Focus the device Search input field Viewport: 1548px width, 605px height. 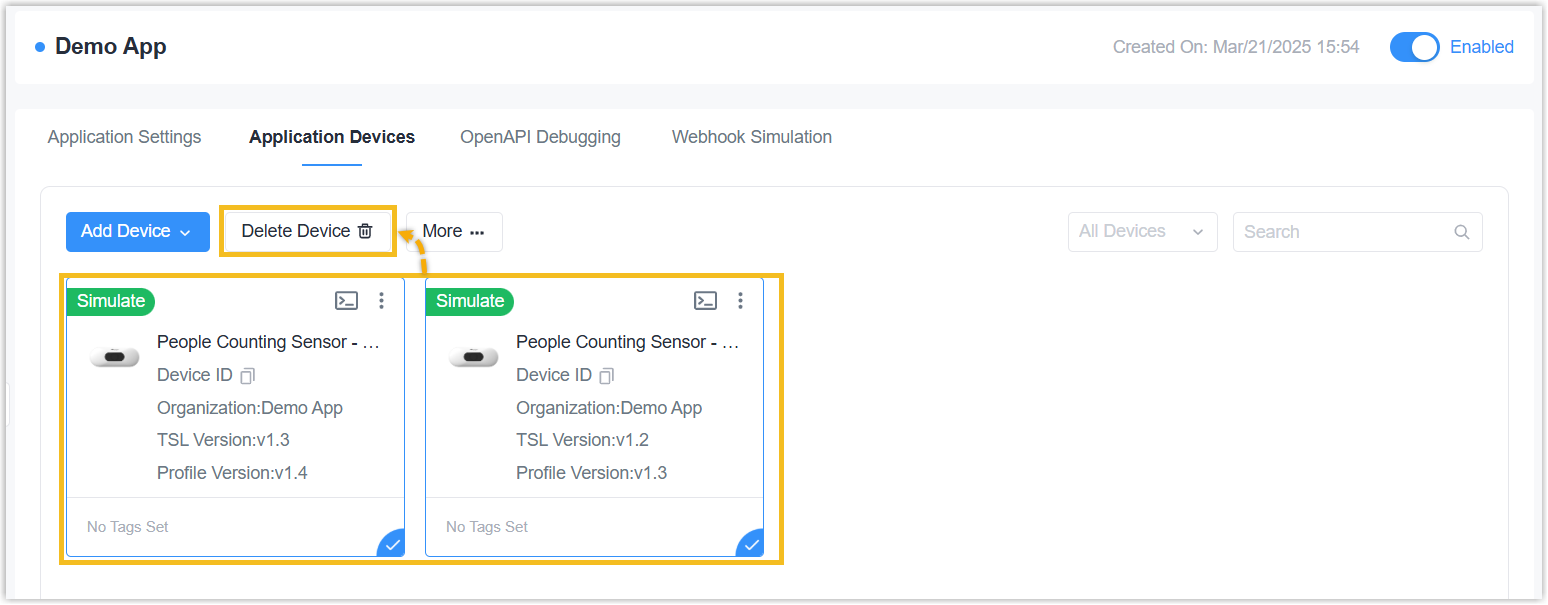1343,232
